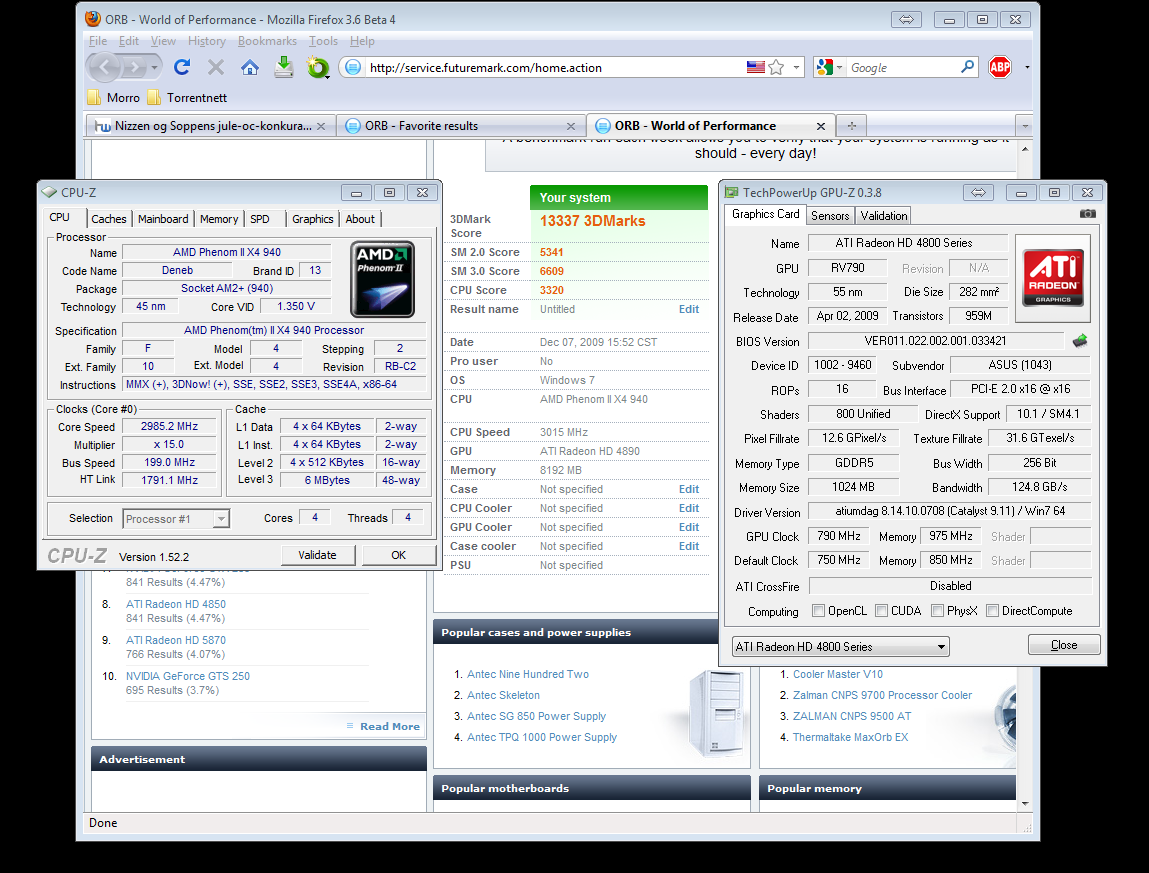Image resolution: width=1149 pixels, height=873 pixels.
Task: Enable the DirectCompute checkbox
Action: click(992, 611)
